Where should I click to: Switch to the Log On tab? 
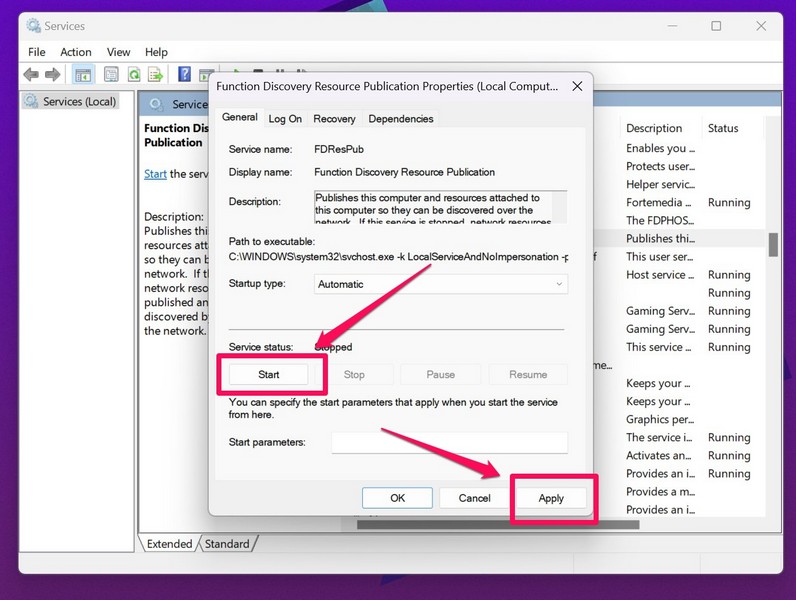tap(285, 119)
